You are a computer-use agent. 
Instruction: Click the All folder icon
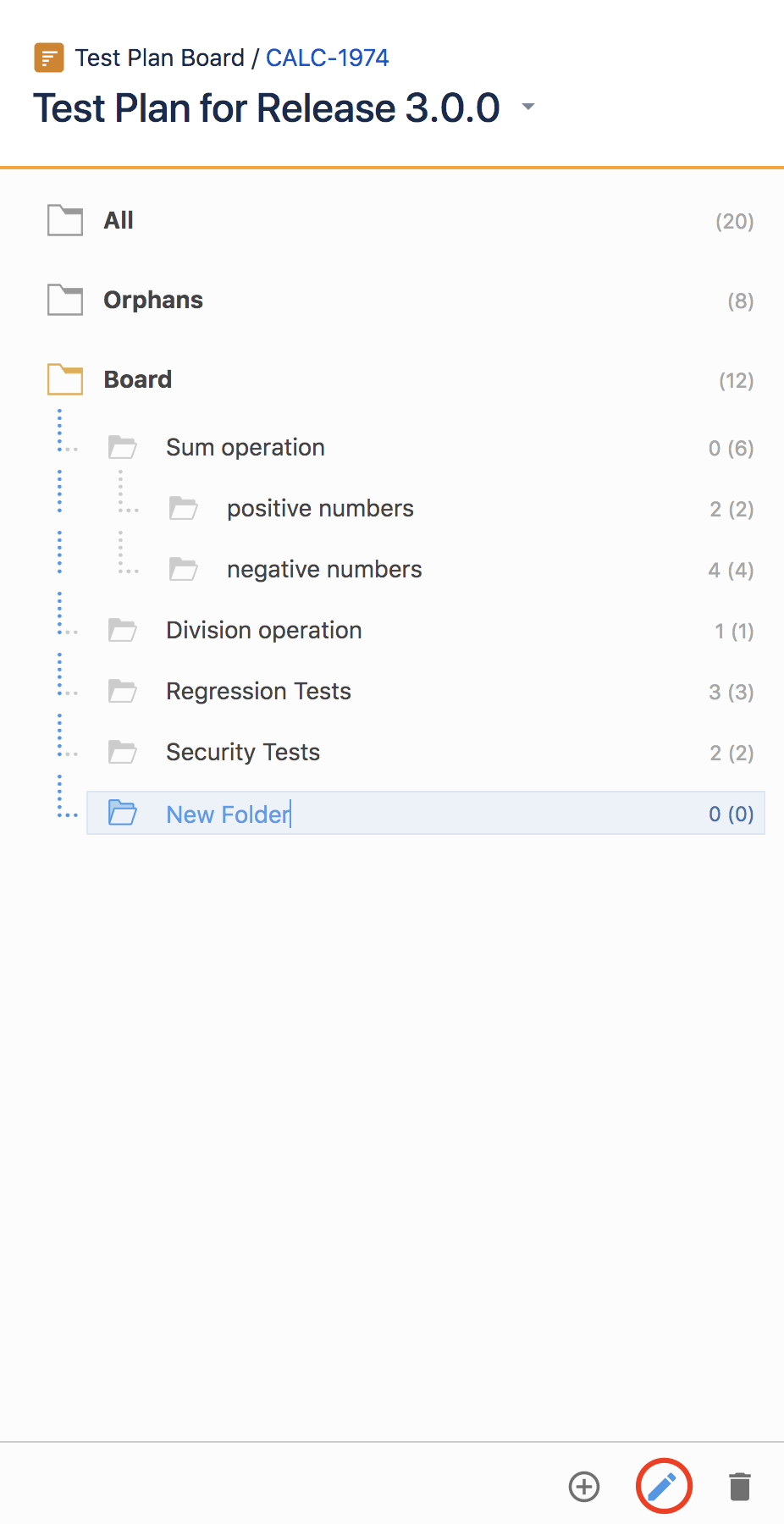65,220
